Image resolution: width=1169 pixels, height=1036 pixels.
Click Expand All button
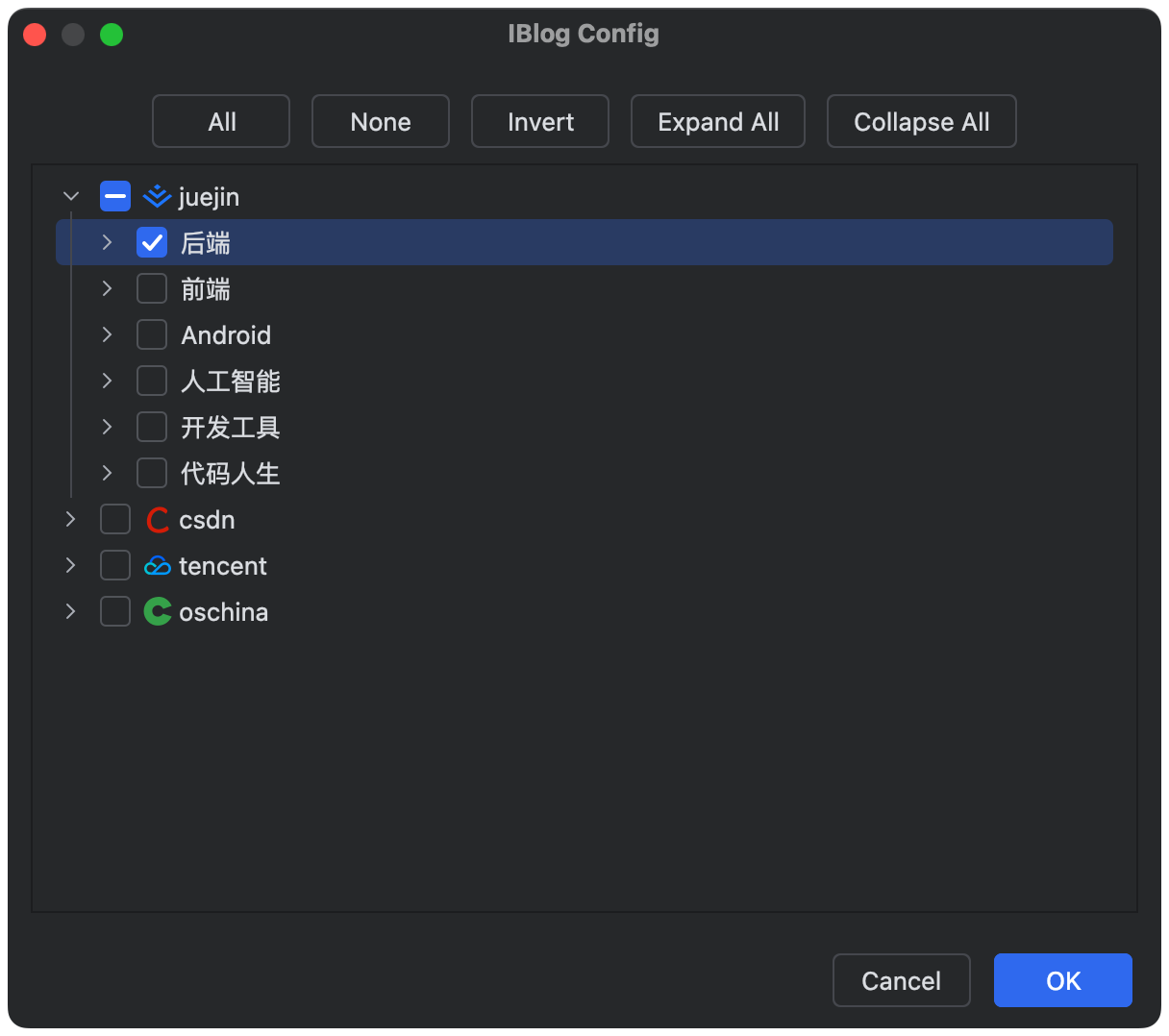click(x=718, y=121)
